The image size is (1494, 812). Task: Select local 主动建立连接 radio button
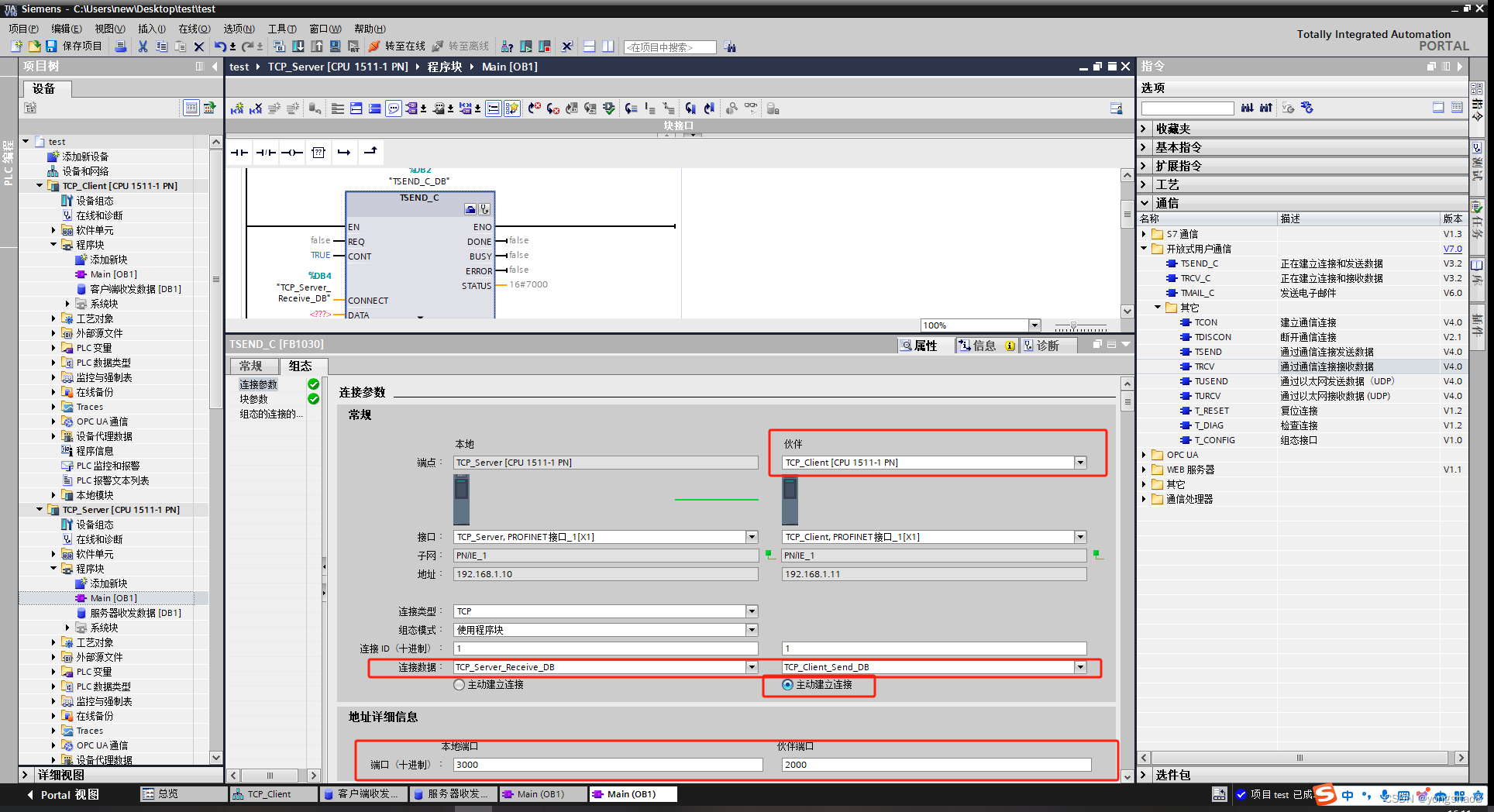pos(460,685)
